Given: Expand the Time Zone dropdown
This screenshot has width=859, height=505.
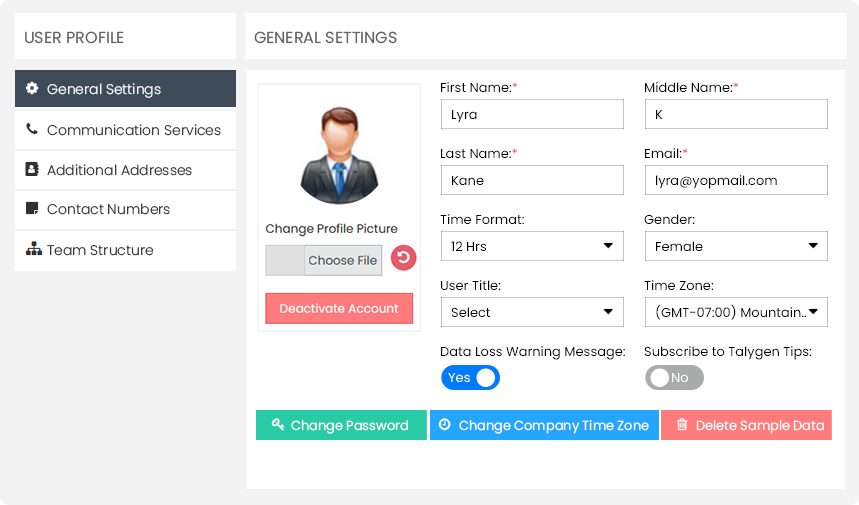Looking at the screenshot, I should pyautogui.click(x=735, y=312).
